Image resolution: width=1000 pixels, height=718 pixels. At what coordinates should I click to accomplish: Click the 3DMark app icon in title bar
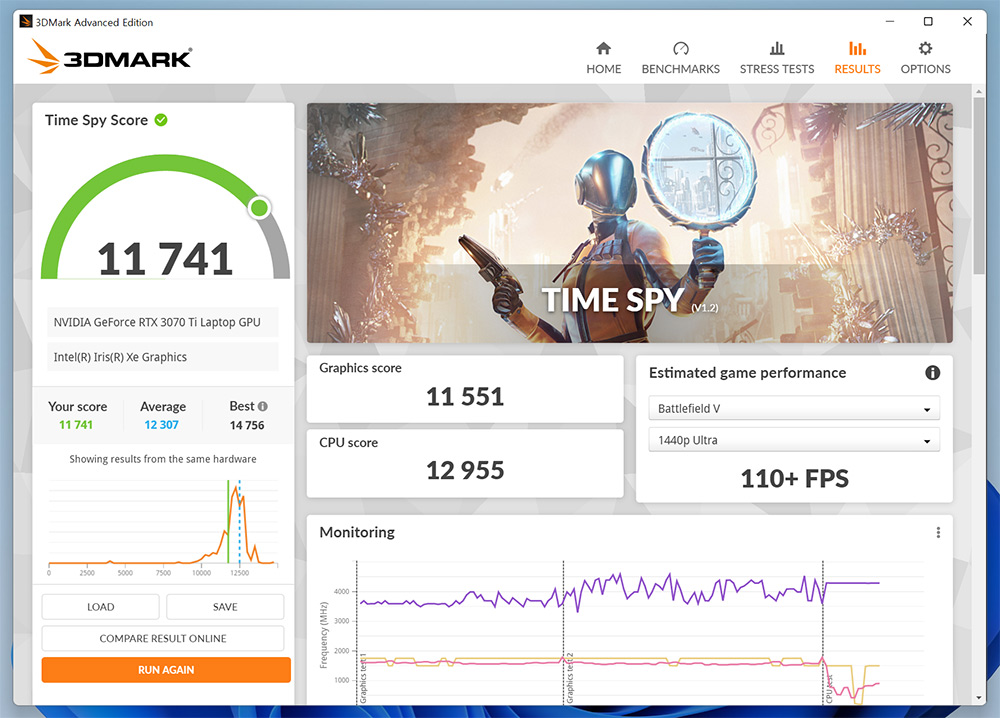coord(26,22)
